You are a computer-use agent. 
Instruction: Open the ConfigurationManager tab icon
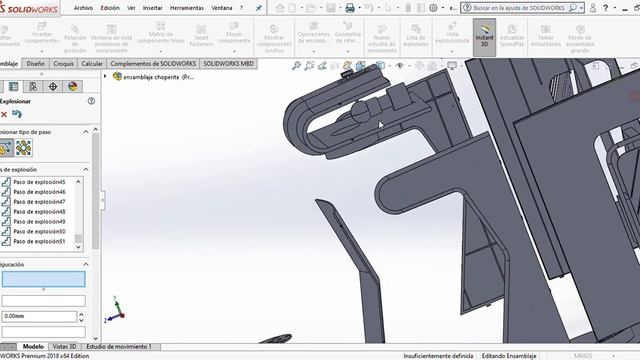pyautogui.click(x=33, y=87)
